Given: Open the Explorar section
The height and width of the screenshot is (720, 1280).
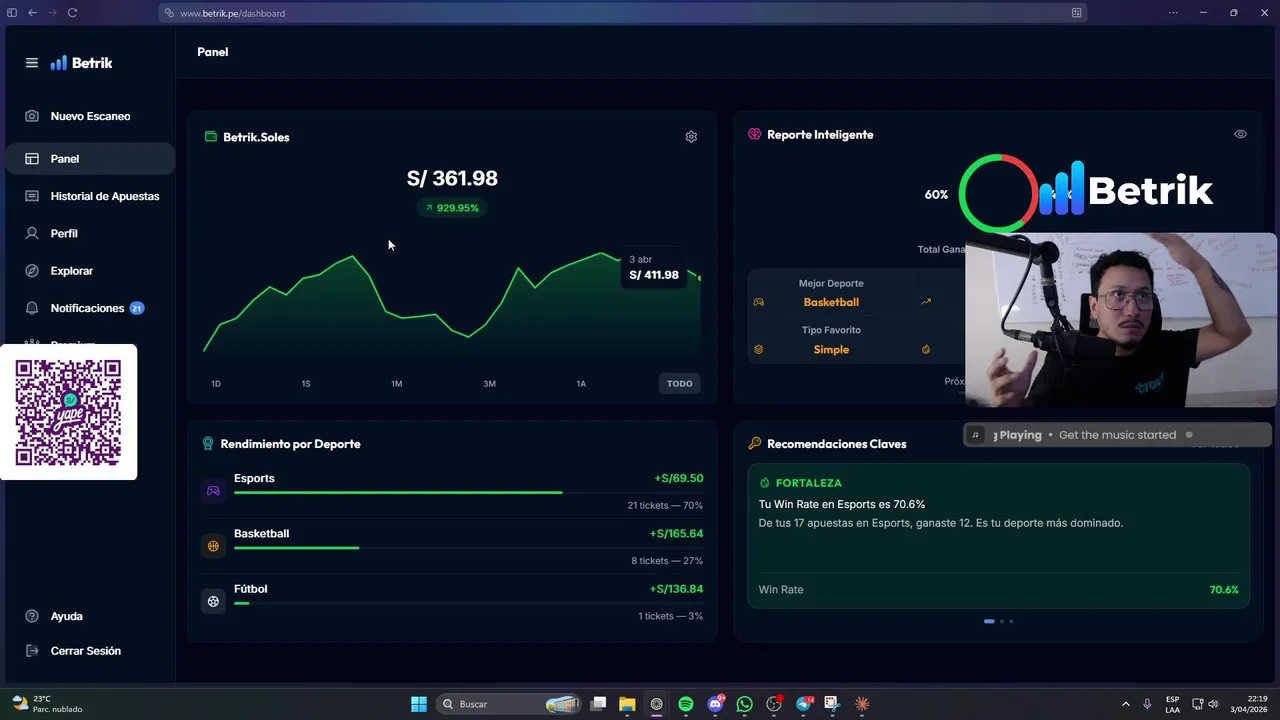Looking at the screenshot, I should click(x=90, y=271).
